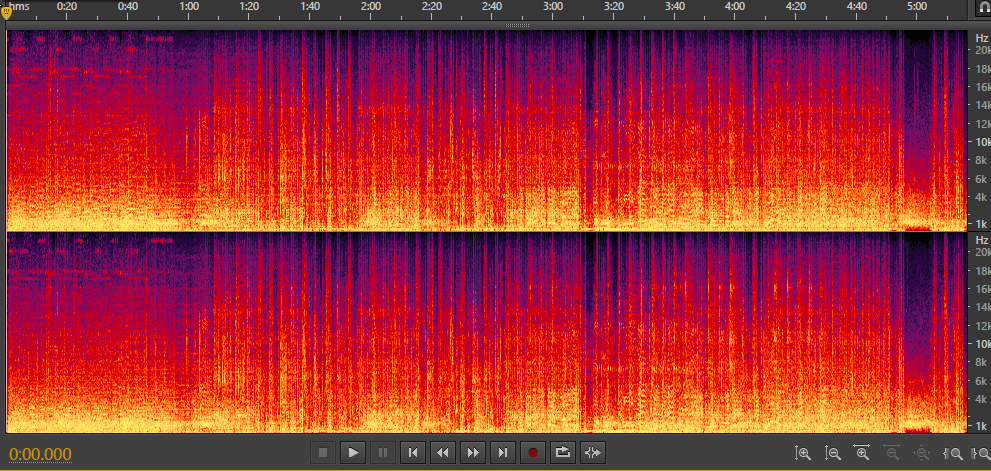
Task: Zoom to selection in point
Action: pyautogui.click(x=952, y=453)
